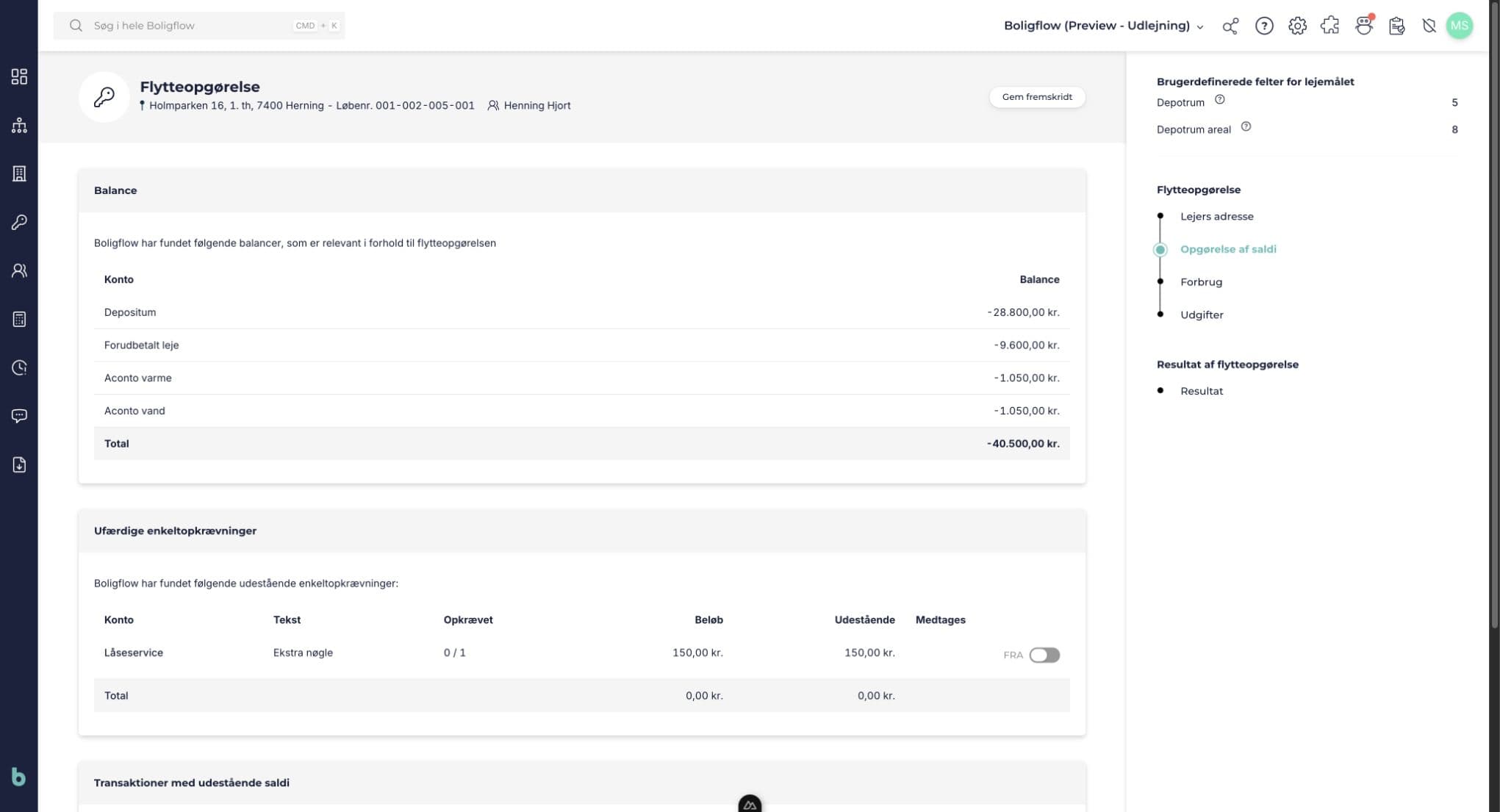Click the page vertical scrollbar
The image size is (1500, 812).
point(1494,316)
